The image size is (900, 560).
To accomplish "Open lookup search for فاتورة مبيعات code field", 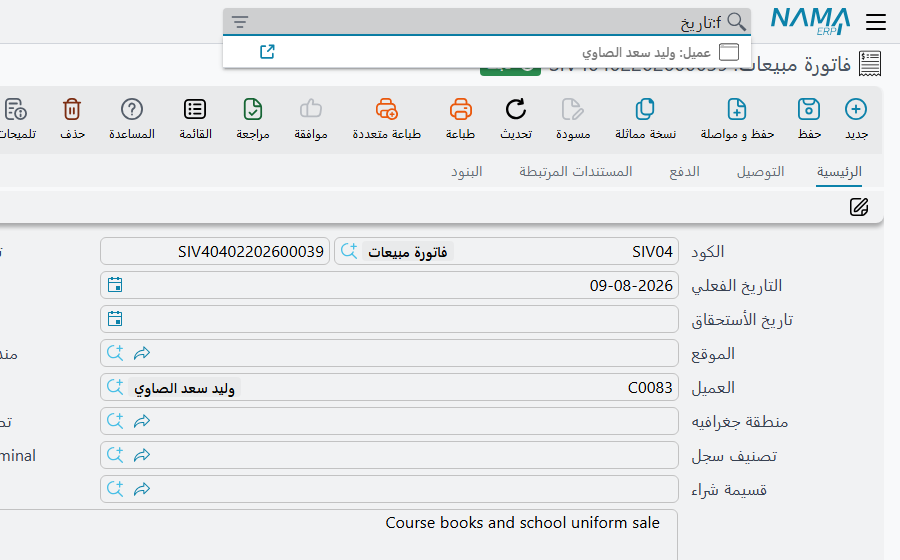I will [348, 251].
